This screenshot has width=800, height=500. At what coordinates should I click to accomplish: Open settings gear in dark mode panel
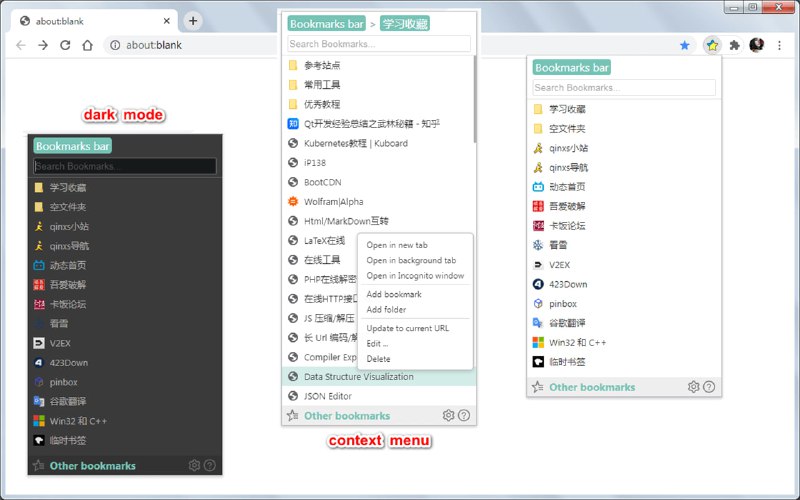click(194, 465)
